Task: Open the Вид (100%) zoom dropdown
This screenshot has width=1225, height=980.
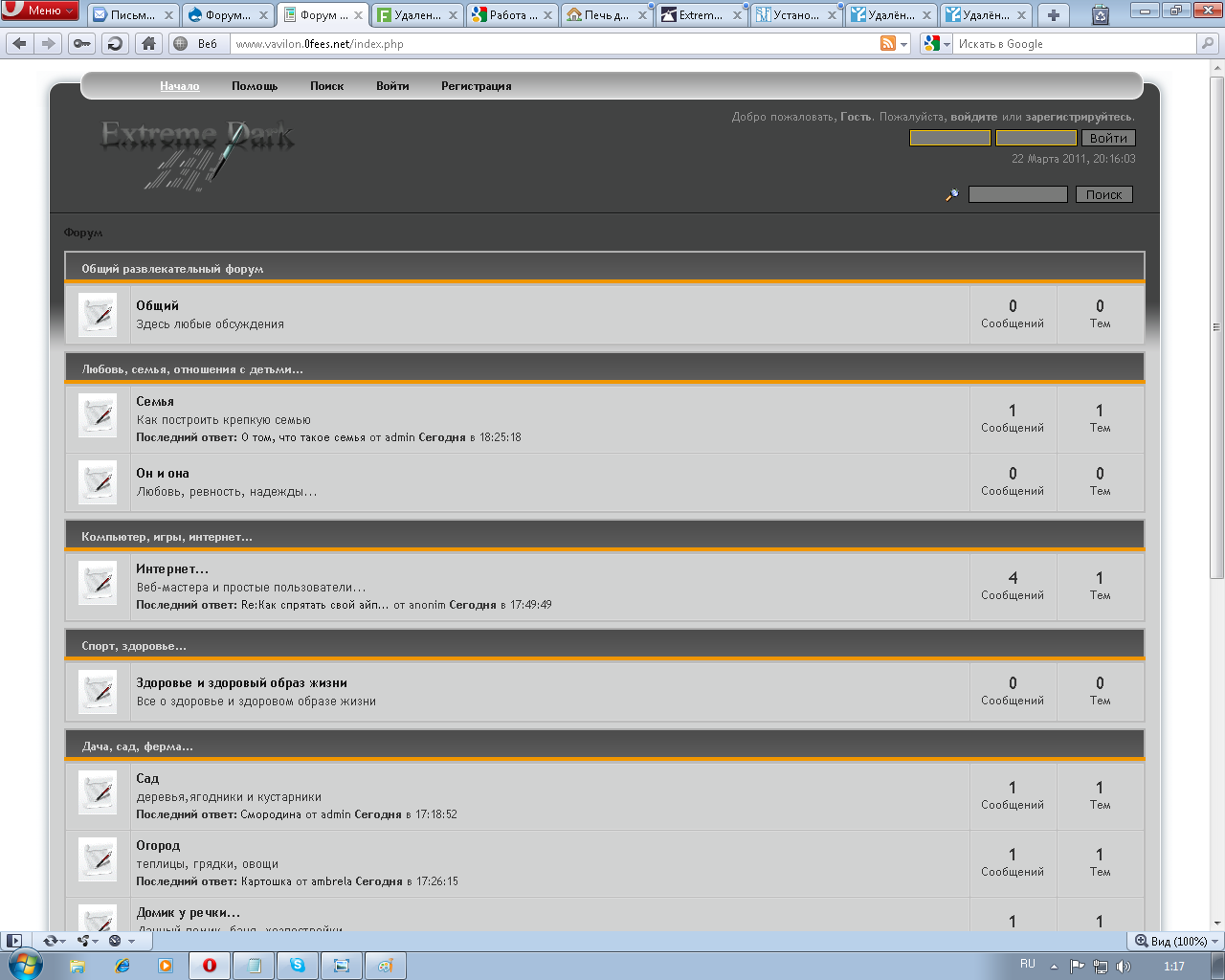Action: [1177, 941]
